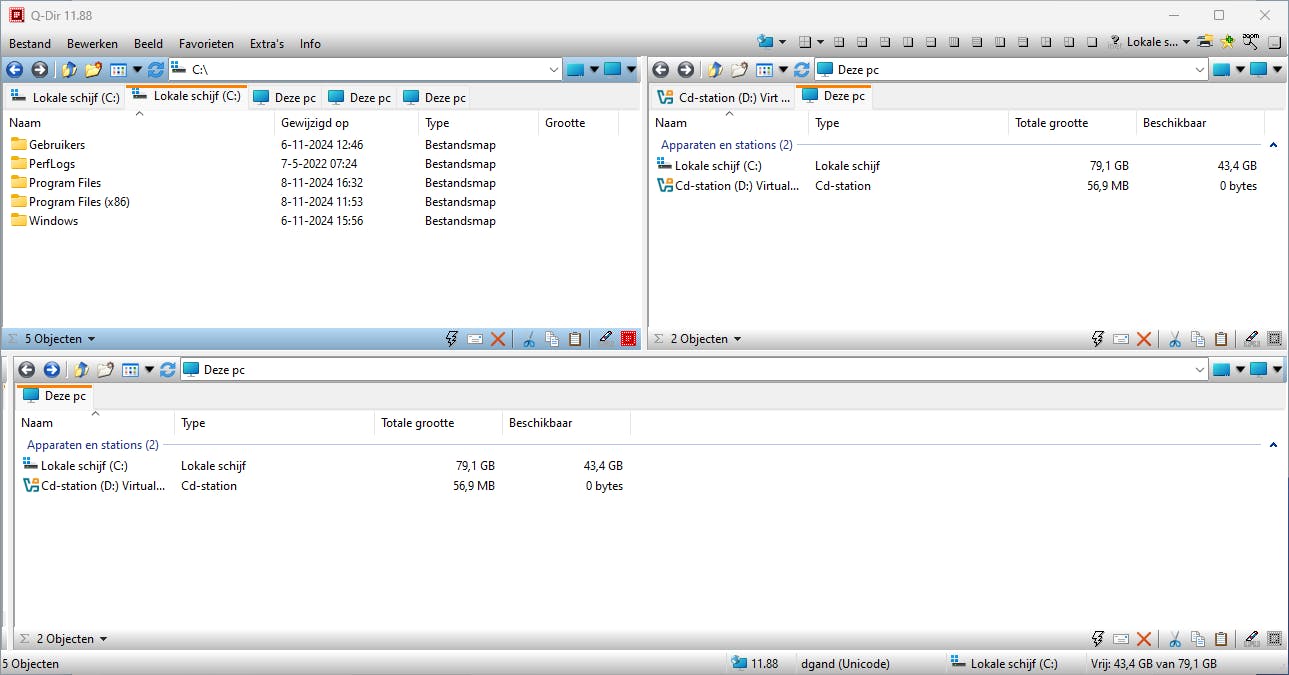This screenshot has width=1289, height=675.
Task: Switch to 'Cd-station (D:) Virt...' tab
Action: point(724,98)
